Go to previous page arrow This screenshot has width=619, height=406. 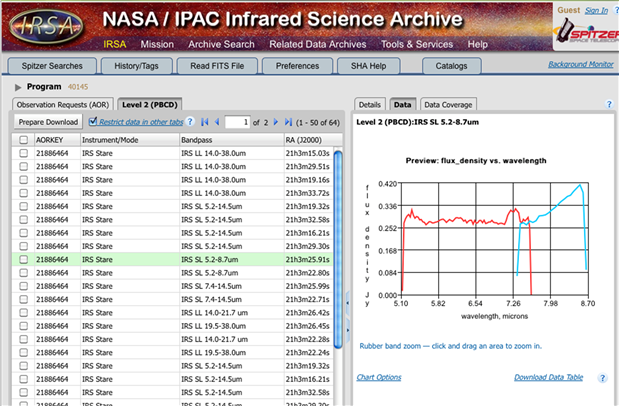[x=217, y=122]
